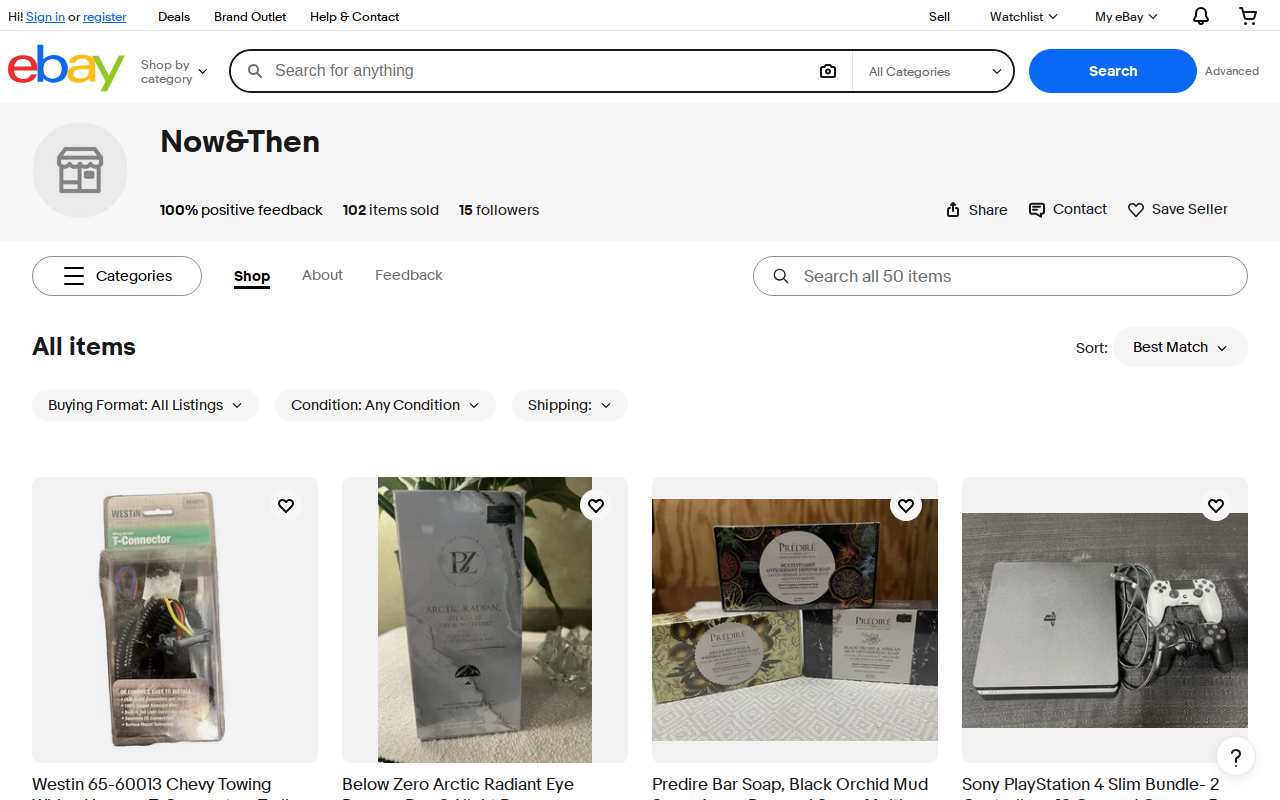The width and height of the screenshot is (1280, 800).
Task: Switch to the About tab
Action: [322, 275]
